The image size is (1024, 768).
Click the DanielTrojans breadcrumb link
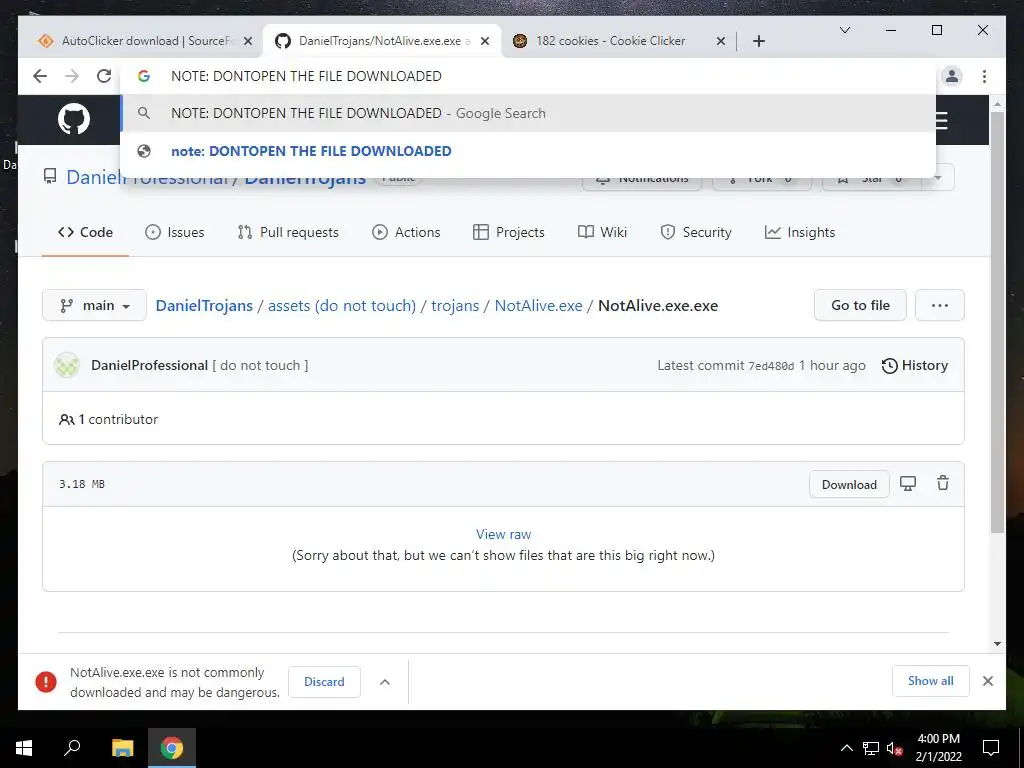204,306
